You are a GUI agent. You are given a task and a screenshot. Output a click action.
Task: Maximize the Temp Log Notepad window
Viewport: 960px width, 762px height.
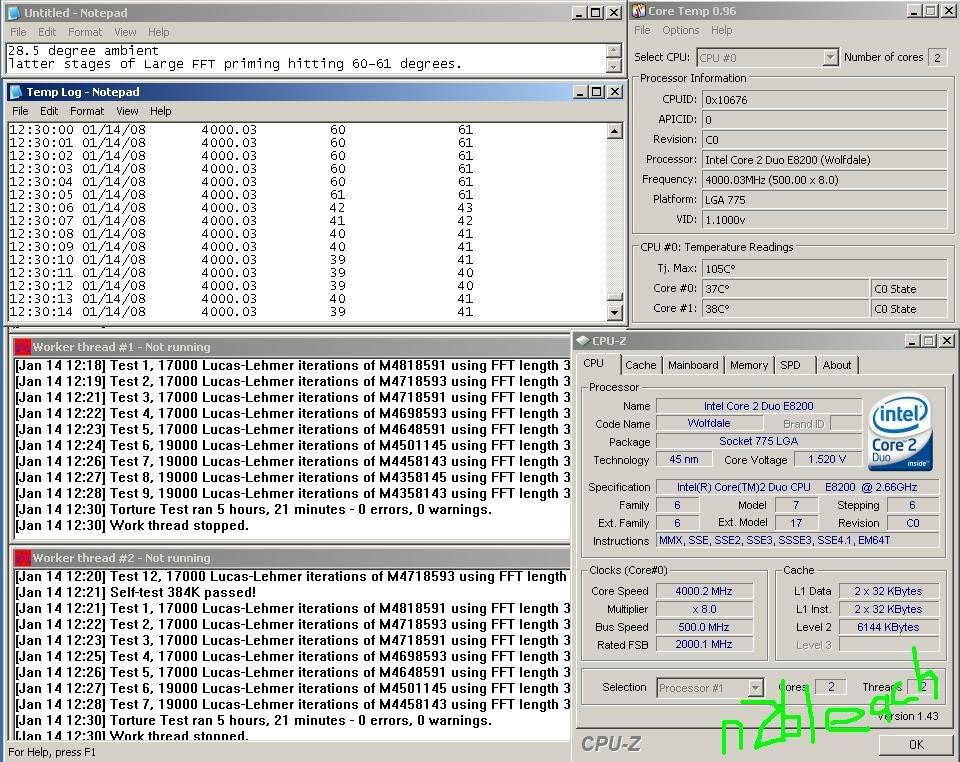tap(596, 92)
